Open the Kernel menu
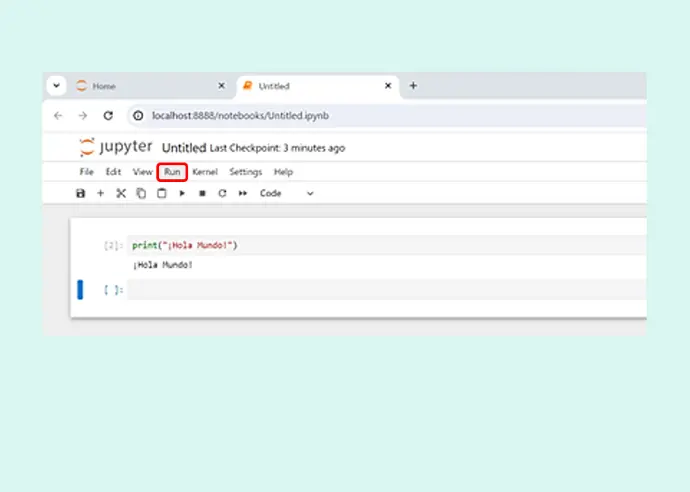 pos(205,172)
